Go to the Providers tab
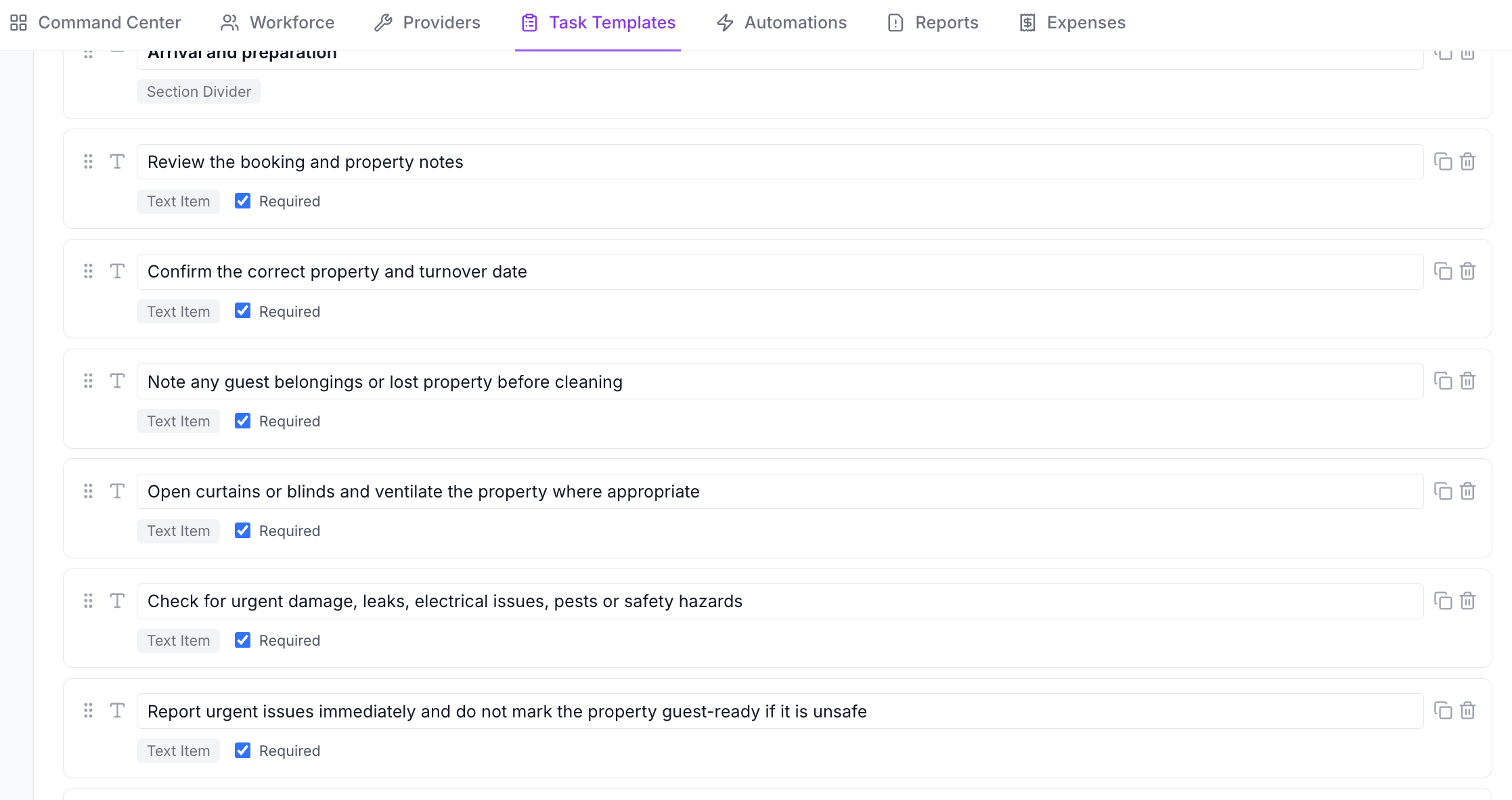Viewport: 1512px width, 800px height. click(x=427, y=23)
